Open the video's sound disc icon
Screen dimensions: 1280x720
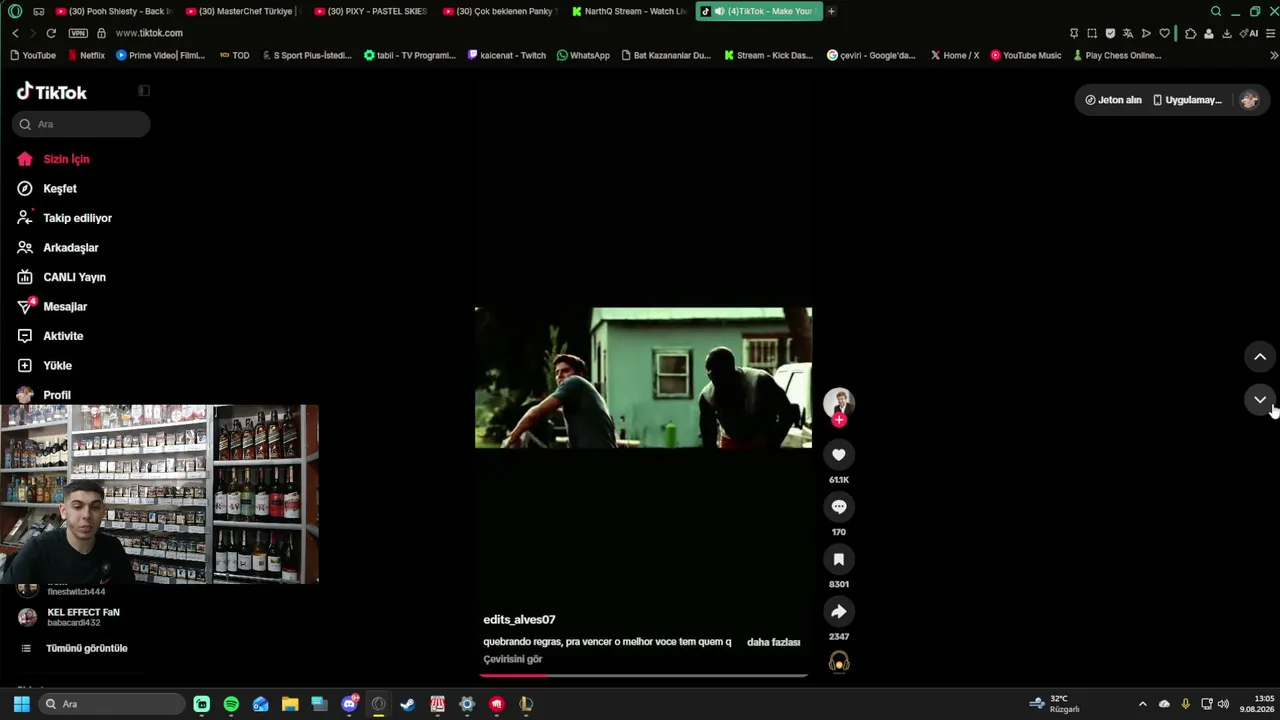click(839, 662)
